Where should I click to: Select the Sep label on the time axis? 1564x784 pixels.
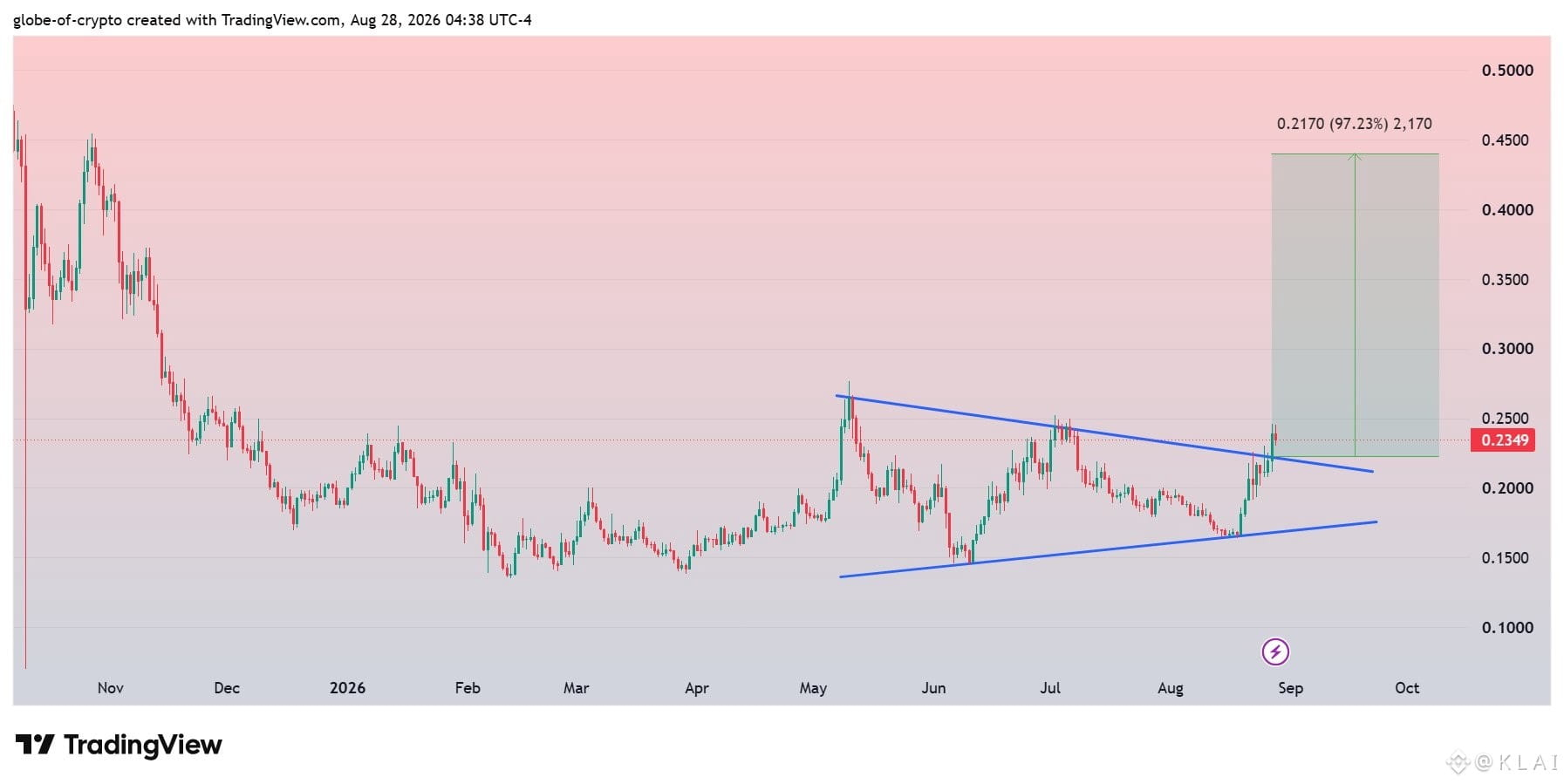pos(1291,688)
